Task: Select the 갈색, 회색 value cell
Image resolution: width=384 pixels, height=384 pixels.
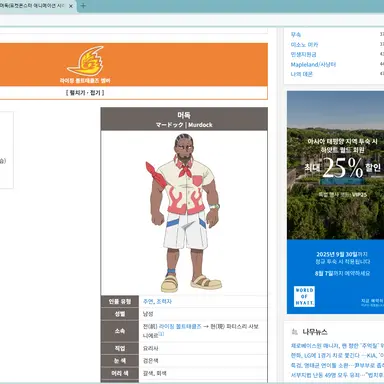Action: (203, 373)
